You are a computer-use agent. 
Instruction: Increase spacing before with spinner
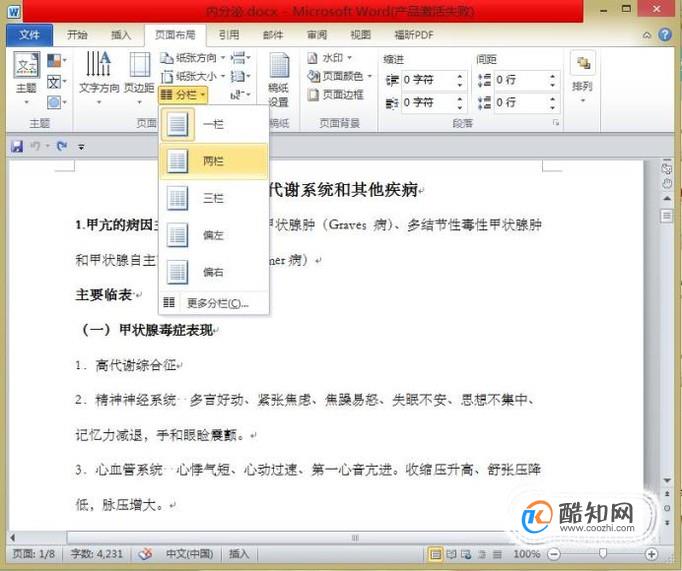(x=552, y=76)
